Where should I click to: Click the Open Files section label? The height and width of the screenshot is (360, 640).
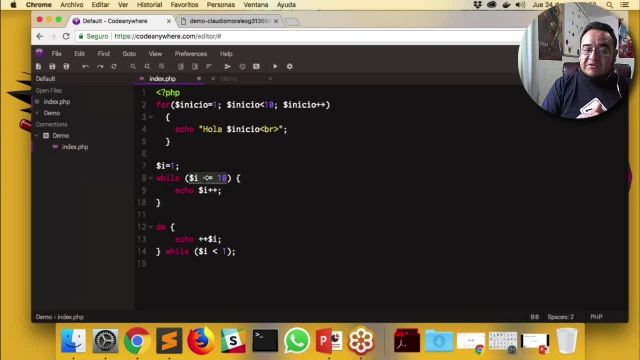49,91
